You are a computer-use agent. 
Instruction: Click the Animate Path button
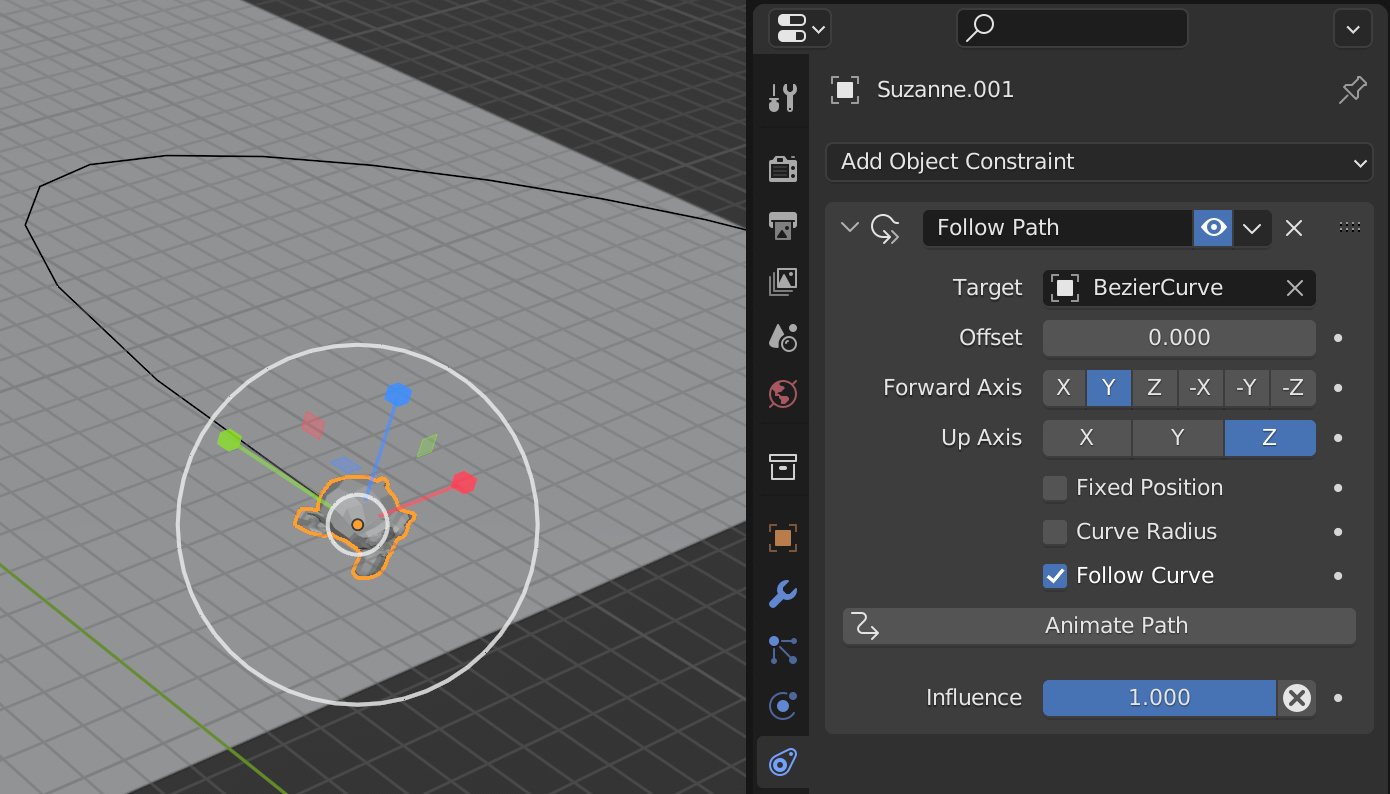click(1099, 626)
